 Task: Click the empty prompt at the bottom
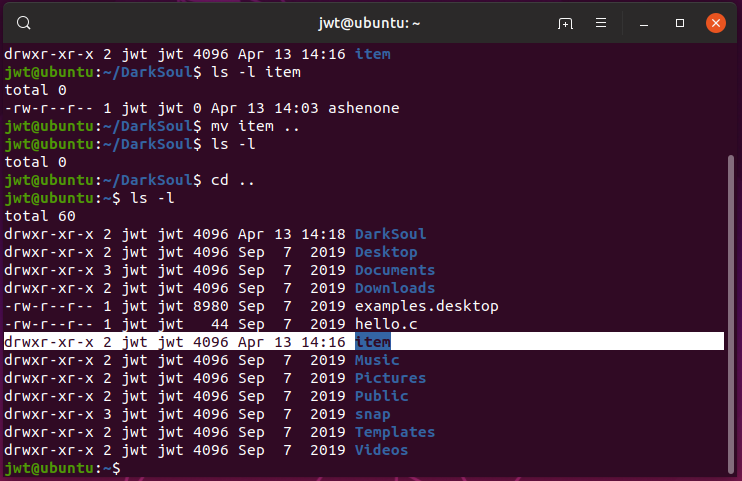pyautogui.click(x=62, y=468)
